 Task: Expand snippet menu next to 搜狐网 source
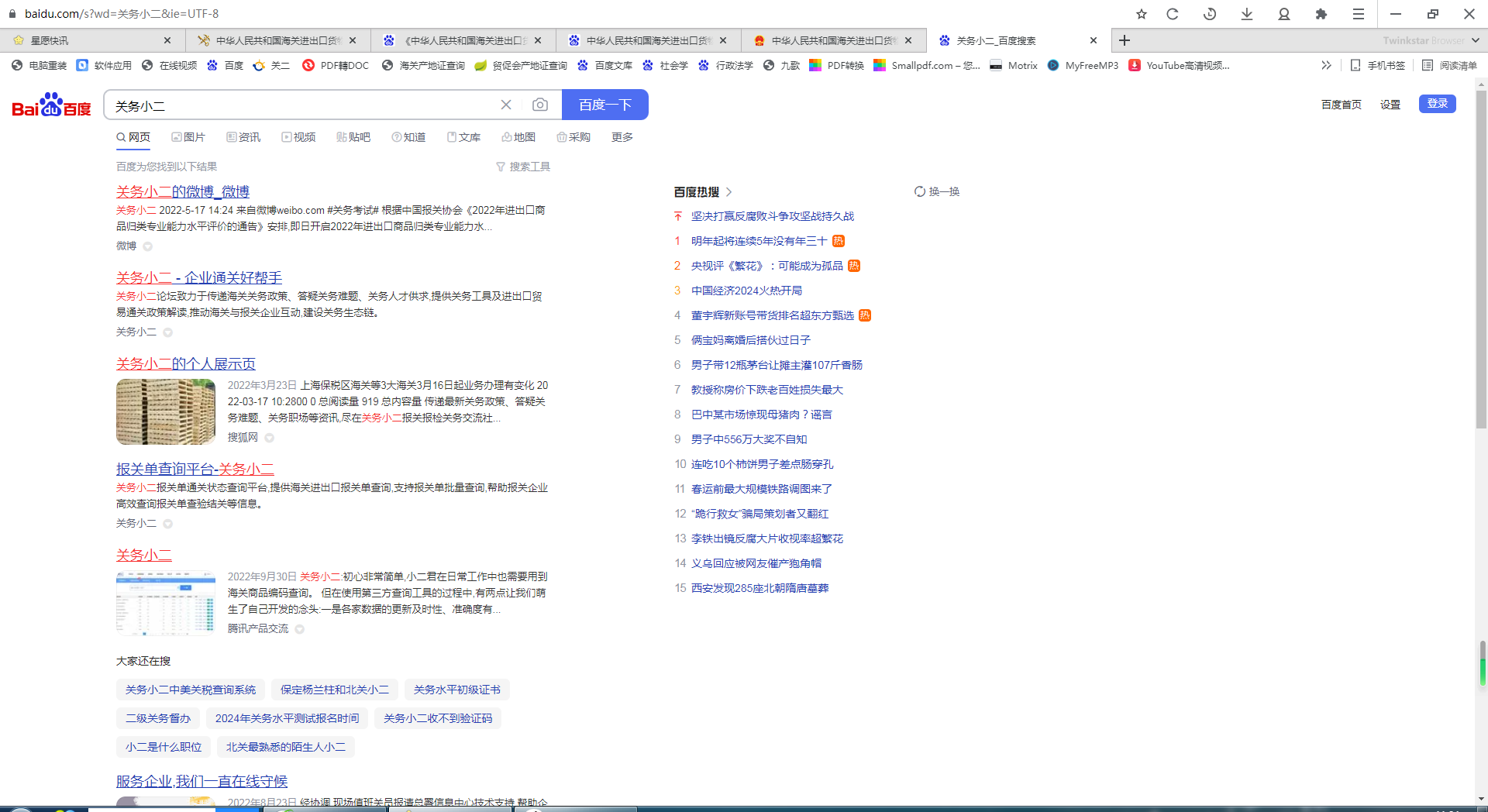(269, 438)
